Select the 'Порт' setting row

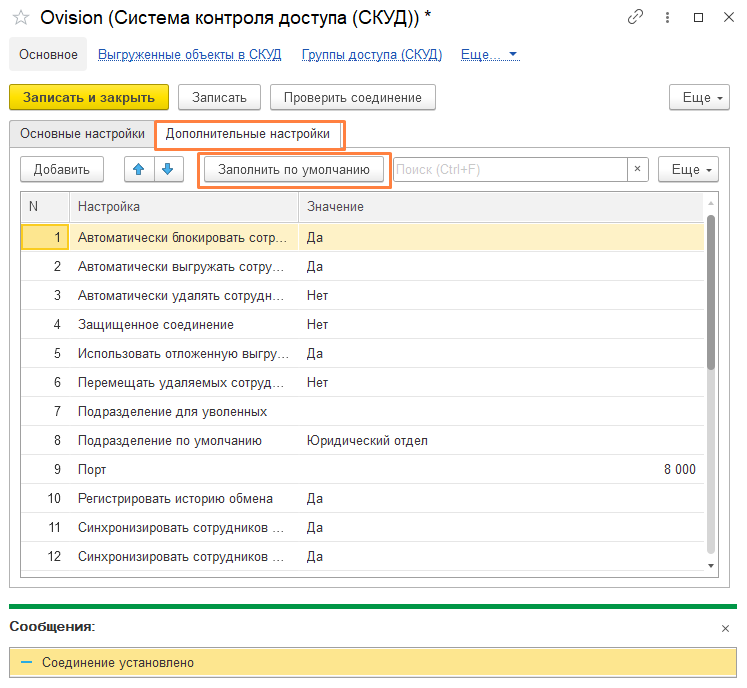click(x=363, y=470)
